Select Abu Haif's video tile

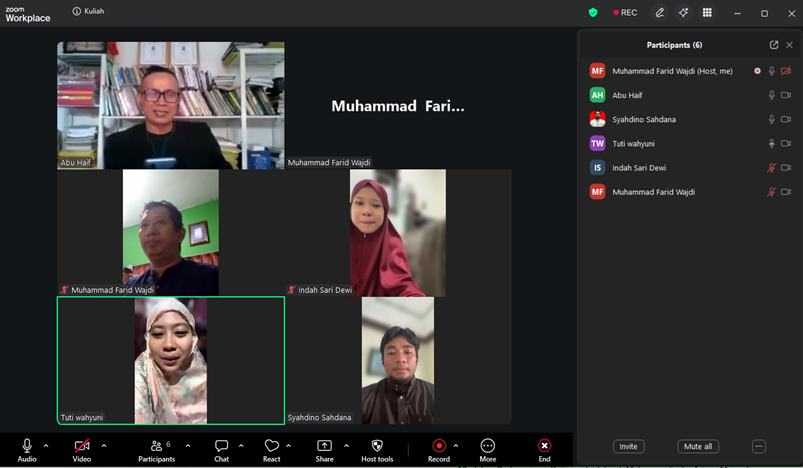(171, 105)
